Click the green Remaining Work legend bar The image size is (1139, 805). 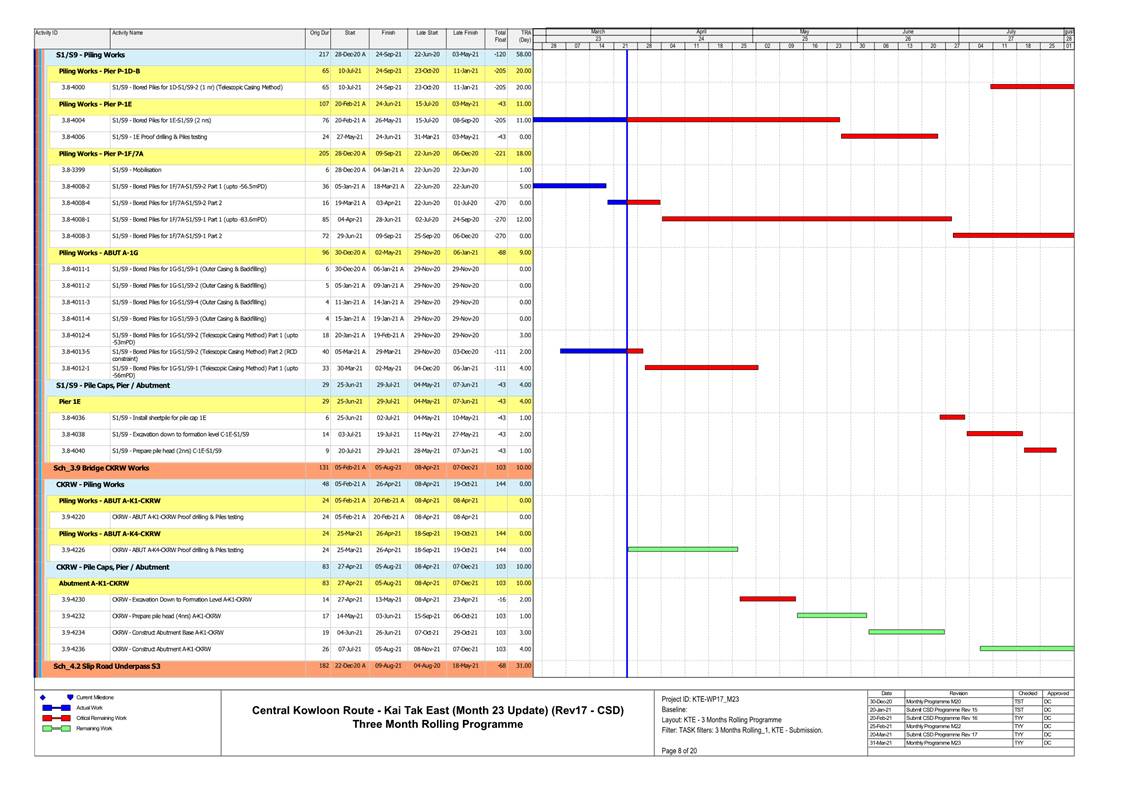pos(55,728)
